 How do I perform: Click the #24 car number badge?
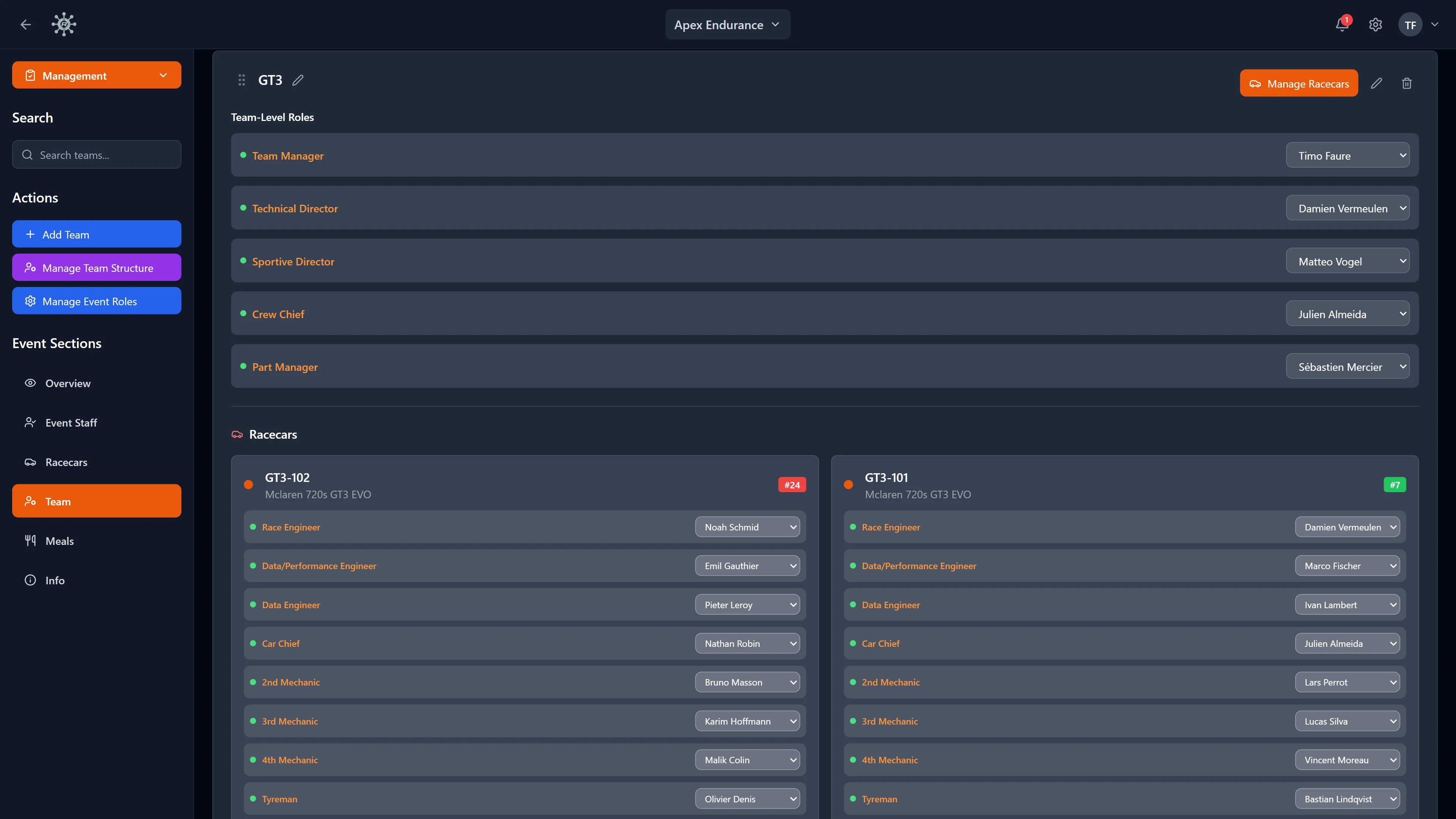tap(792, 485)
